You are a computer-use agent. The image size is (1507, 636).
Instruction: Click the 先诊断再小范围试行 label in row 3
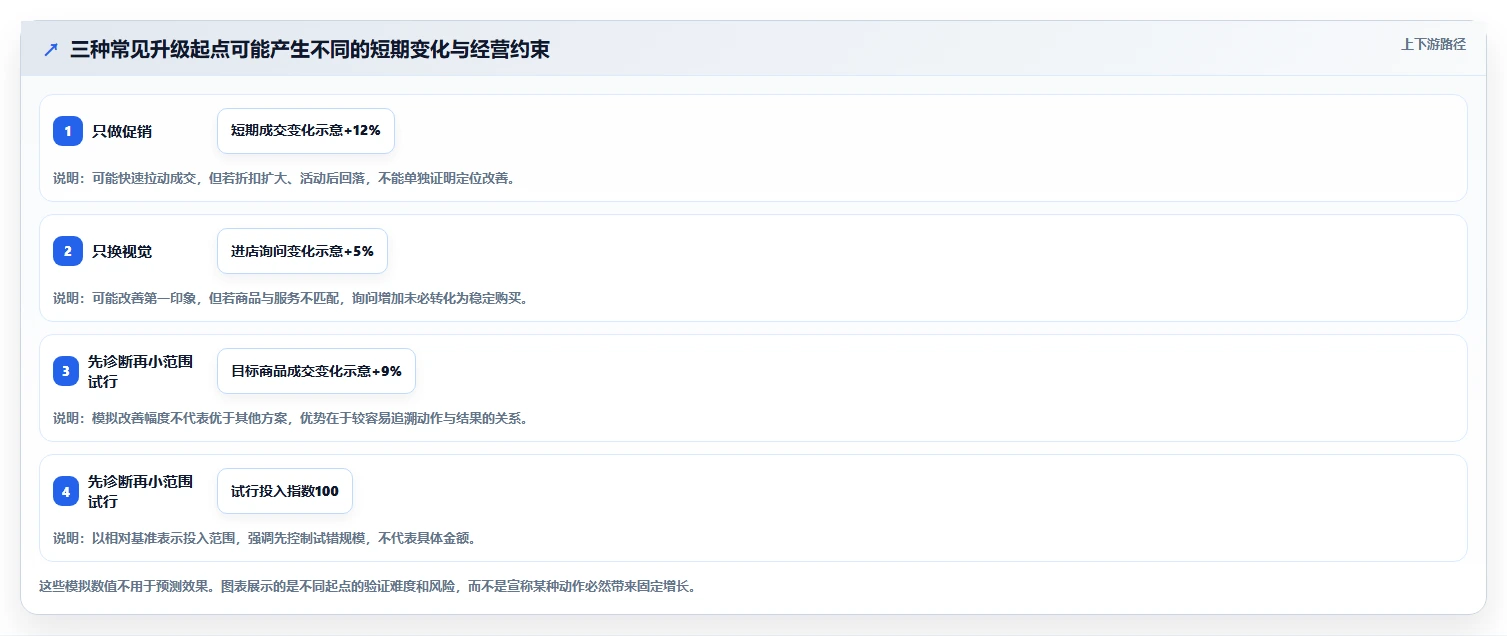click(x=140, y=371)
